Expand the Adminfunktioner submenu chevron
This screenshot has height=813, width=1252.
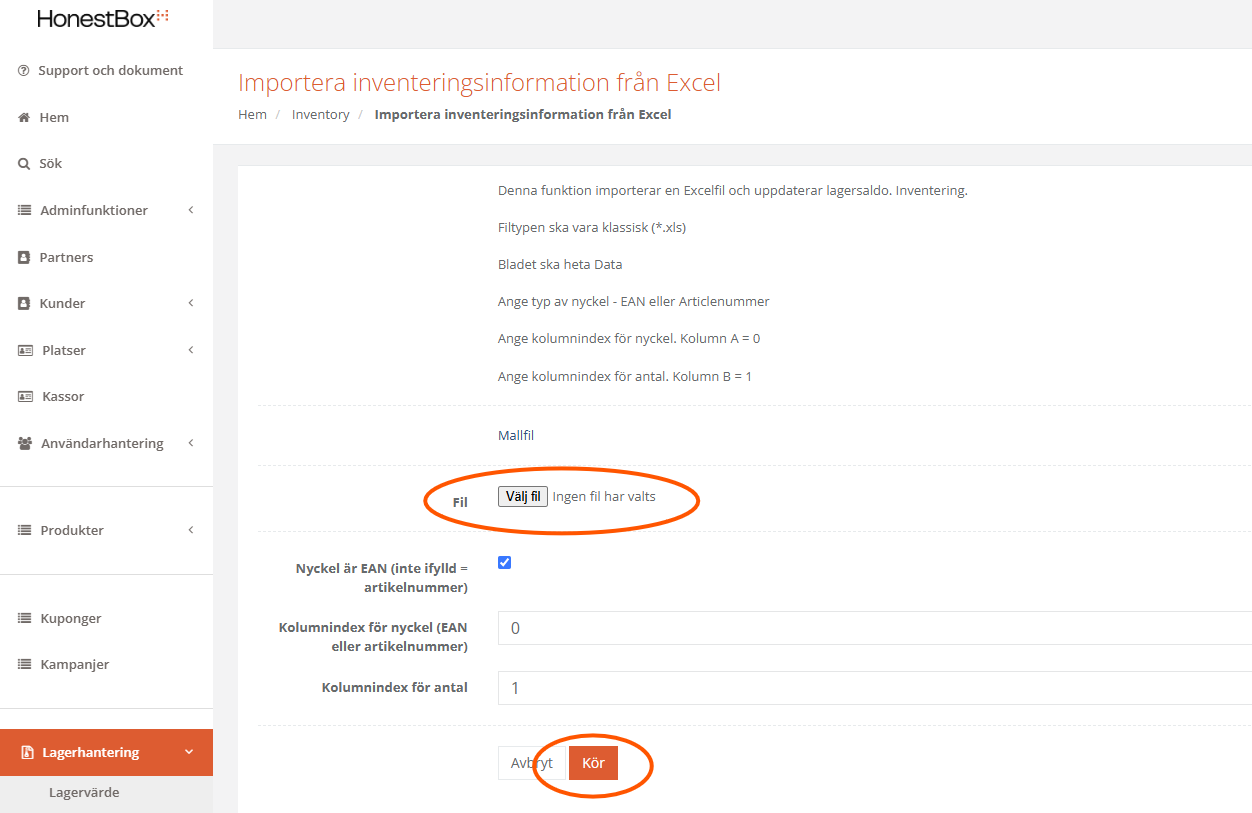click(190, 210)
